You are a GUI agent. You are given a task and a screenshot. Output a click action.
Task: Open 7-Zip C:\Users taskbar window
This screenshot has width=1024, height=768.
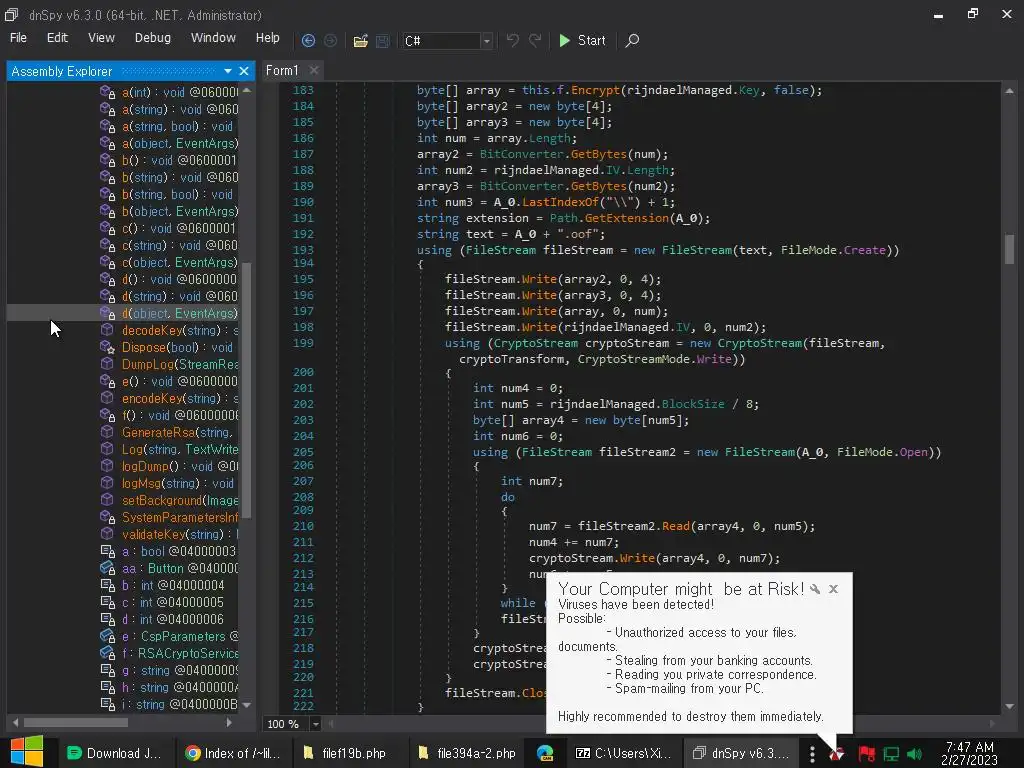623,753
